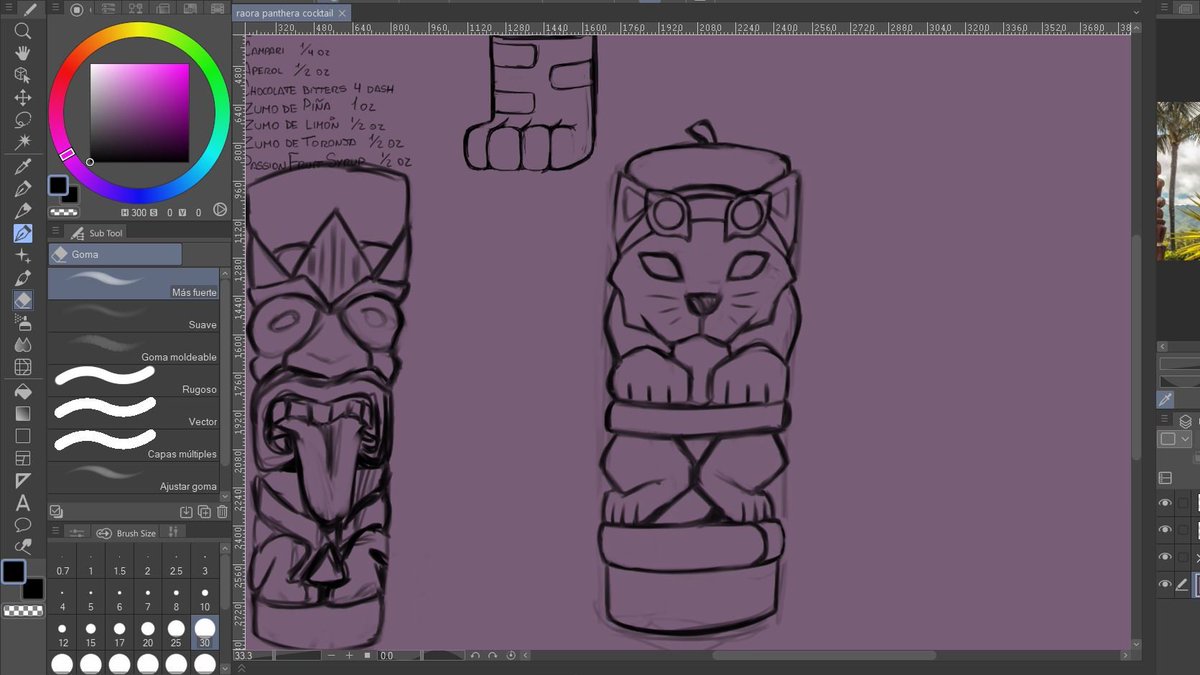Viewport: 1200px width, 675px height.
Task: Select the Move Layer tool
Action: (23, 97)
